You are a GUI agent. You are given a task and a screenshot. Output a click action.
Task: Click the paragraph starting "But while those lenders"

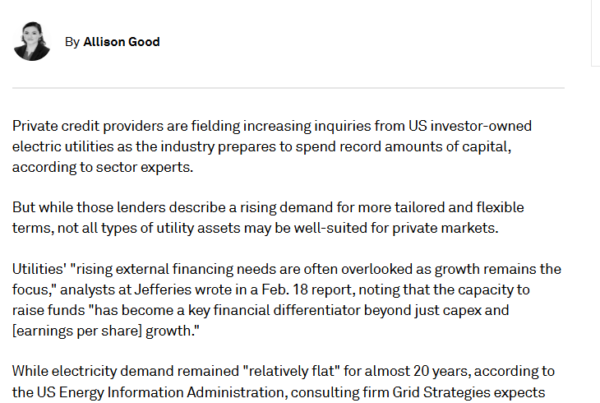point(268,217)
